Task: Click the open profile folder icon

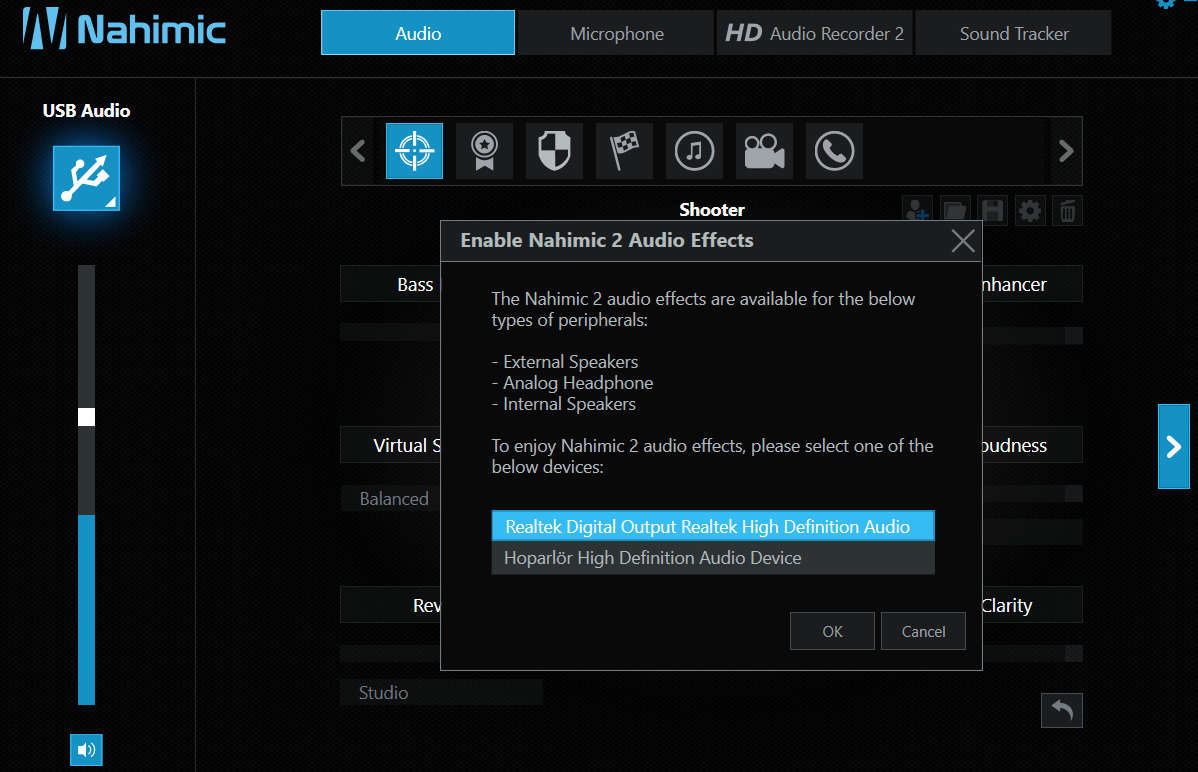Action: (955, 210)
